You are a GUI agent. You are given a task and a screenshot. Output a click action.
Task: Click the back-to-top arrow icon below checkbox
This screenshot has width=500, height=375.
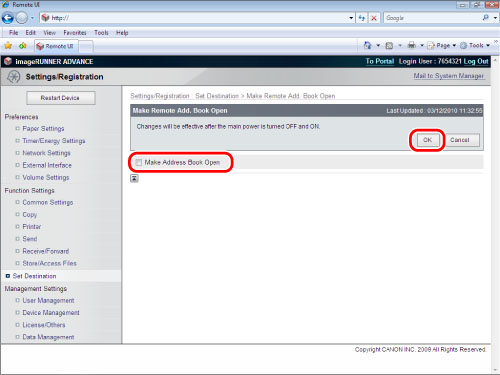134,178
